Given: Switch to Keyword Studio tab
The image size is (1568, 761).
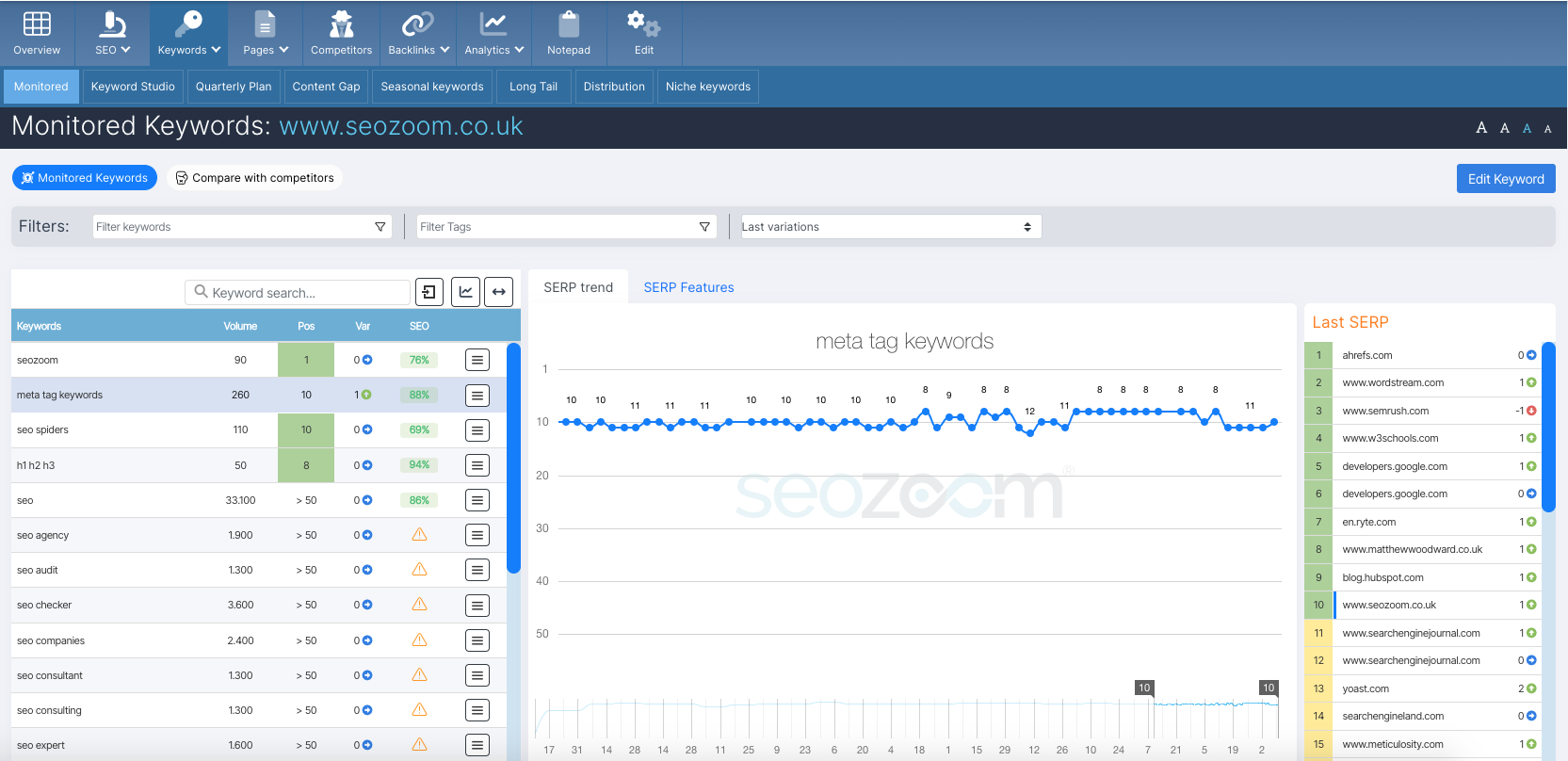Looking at the screenshot, I should (x=133, y=87).
